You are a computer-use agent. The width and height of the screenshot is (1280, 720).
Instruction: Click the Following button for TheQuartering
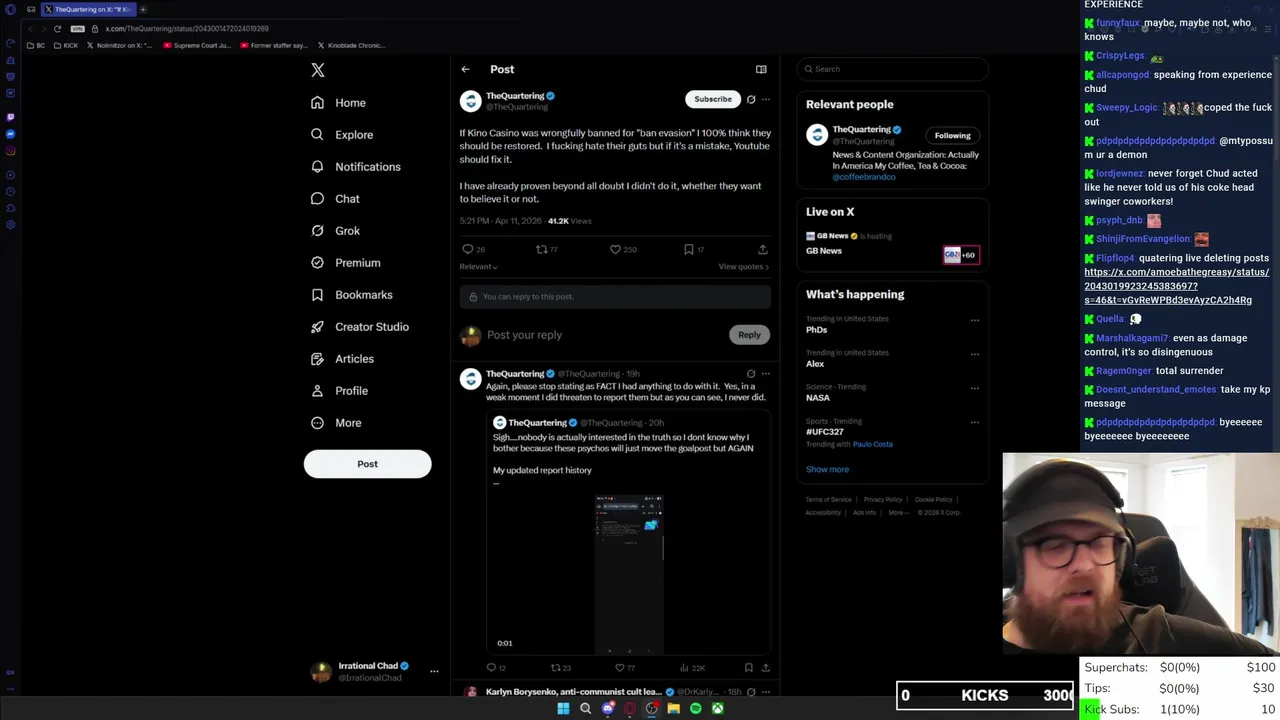952,135
